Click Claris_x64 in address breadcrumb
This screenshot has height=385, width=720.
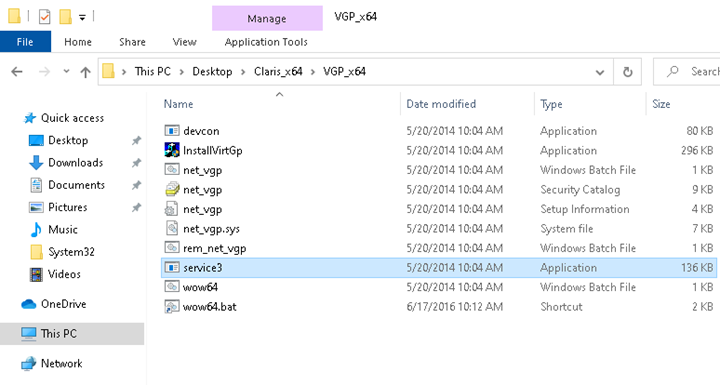[278, 72]
